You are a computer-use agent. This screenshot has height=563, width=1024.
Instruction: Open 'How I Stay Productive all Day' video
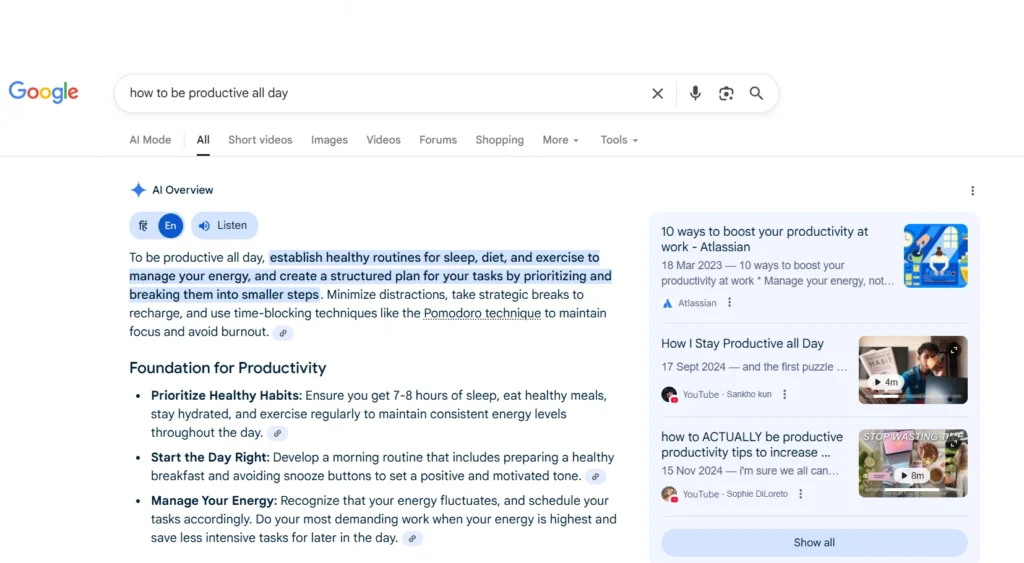tap(743, 344)
